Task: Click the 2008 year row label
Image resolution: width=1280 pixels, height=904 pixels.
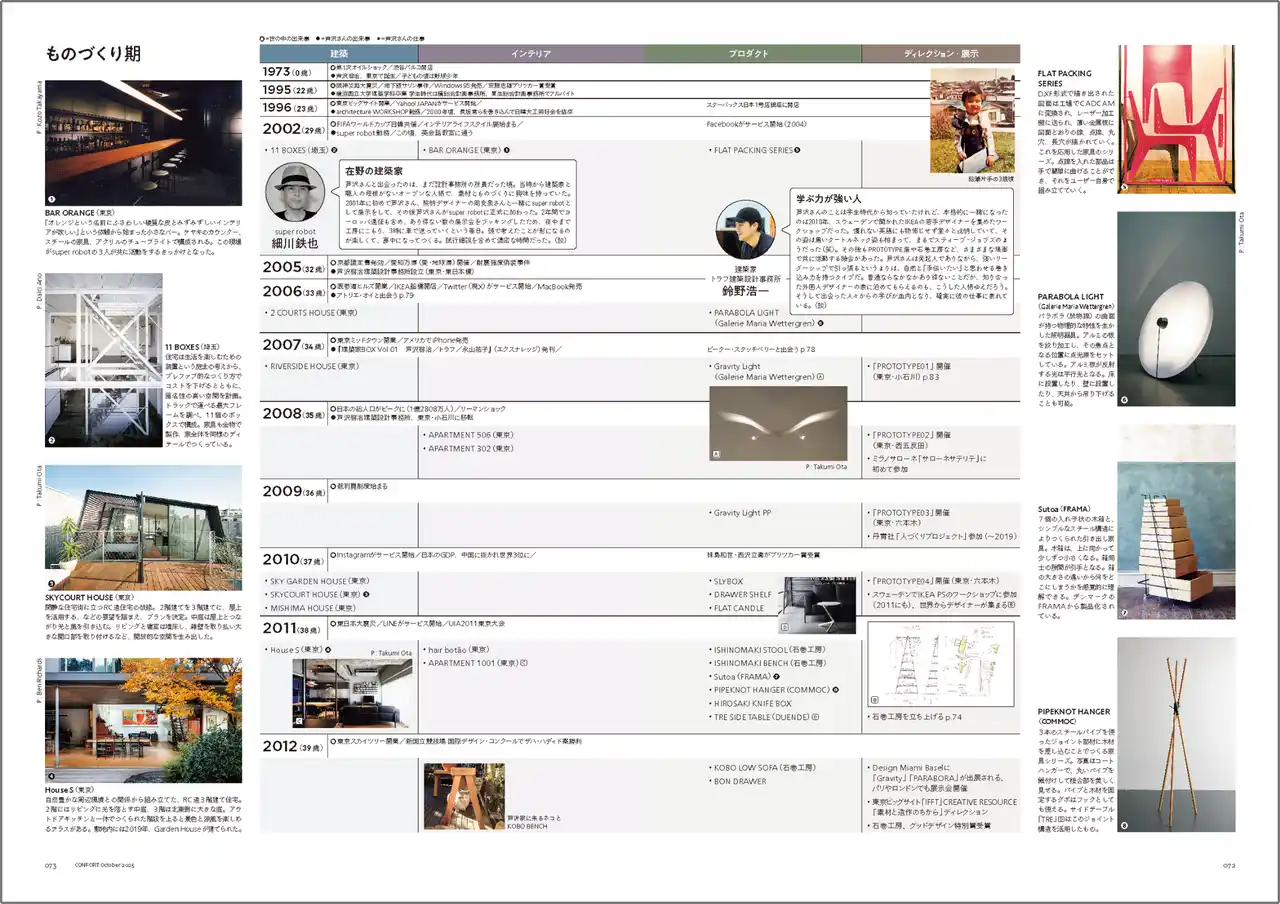Action: (x=280, y=414)
